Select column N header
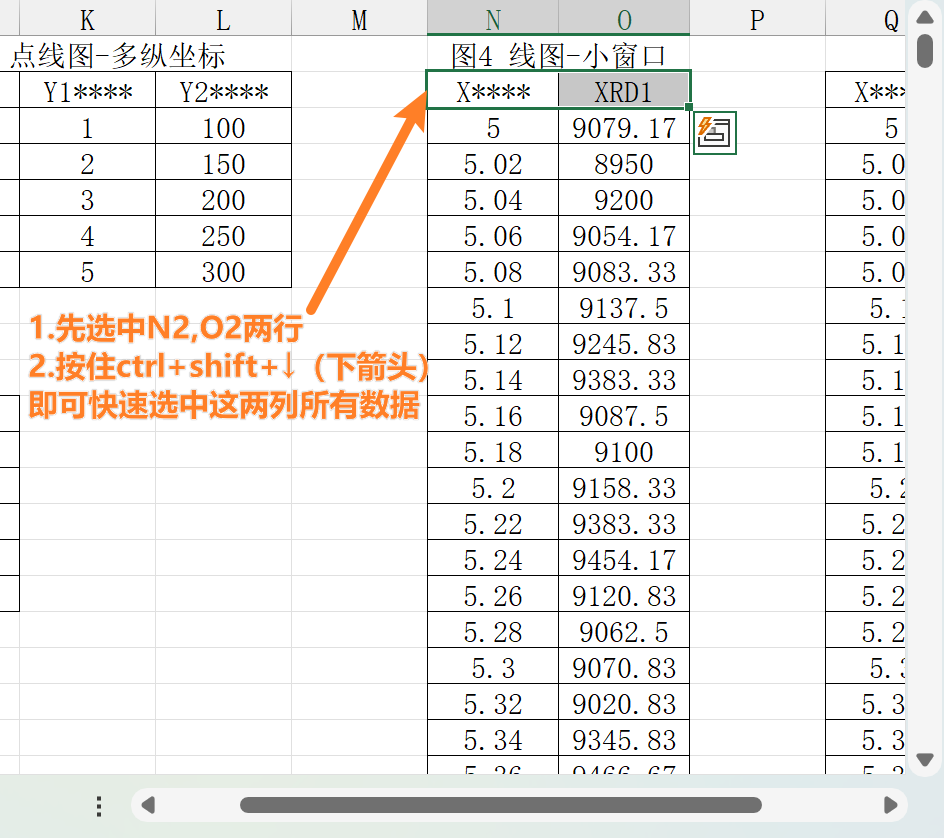This screenshot has height=838, width=944. point(493,19)
